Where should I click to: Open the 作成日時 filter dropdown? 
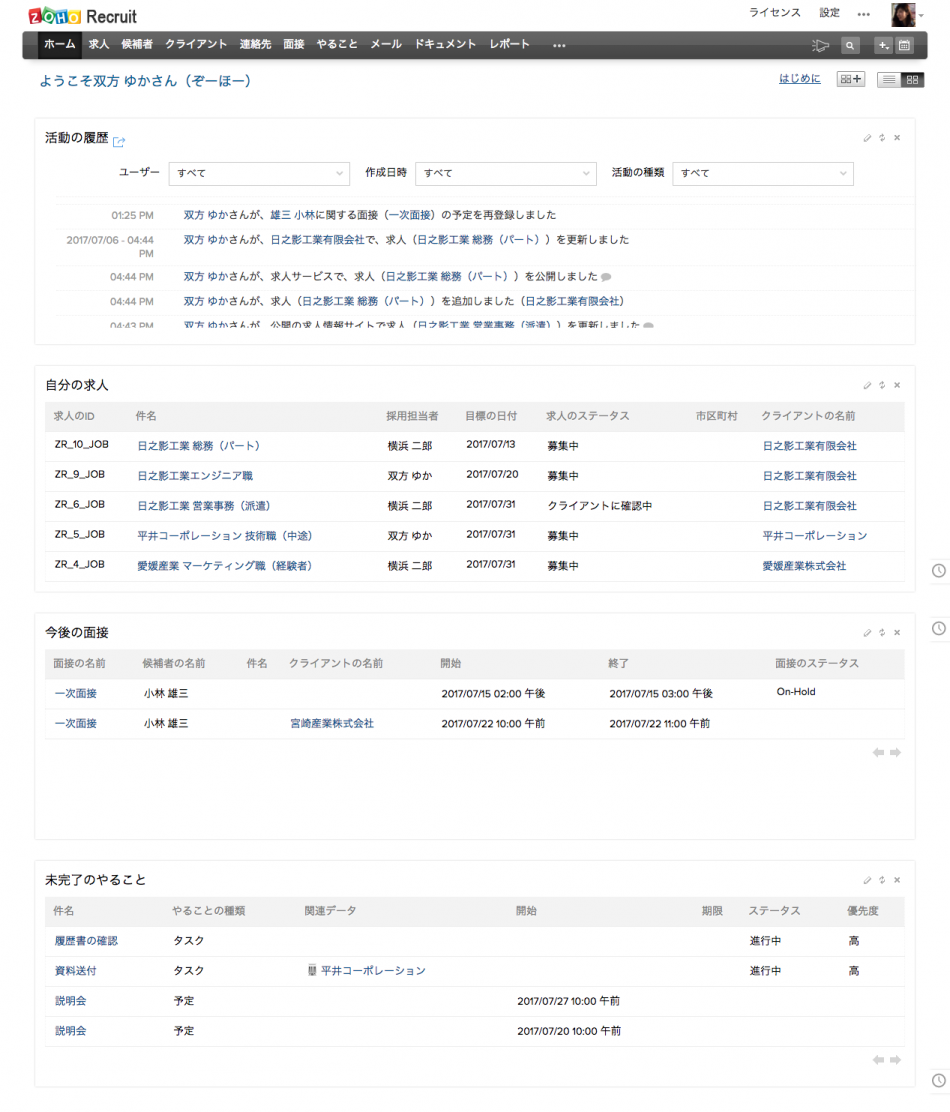click(505, 173)
